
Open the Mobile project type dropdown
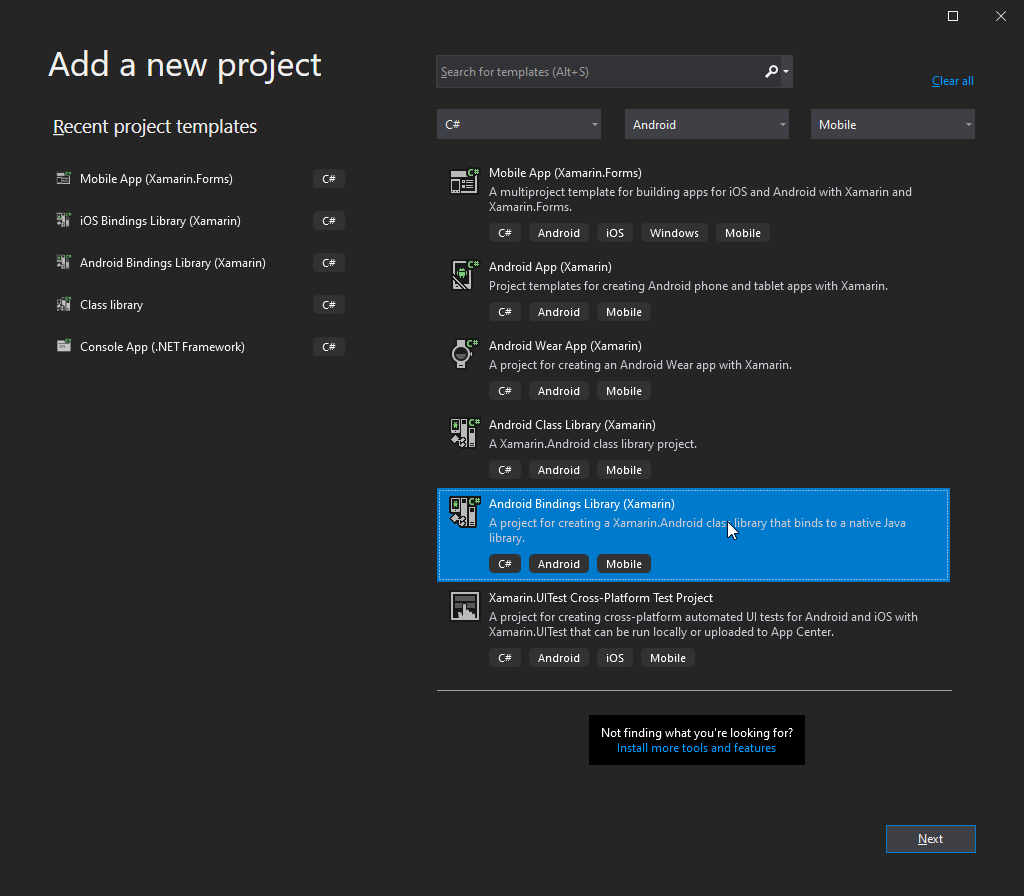point(892,124)
